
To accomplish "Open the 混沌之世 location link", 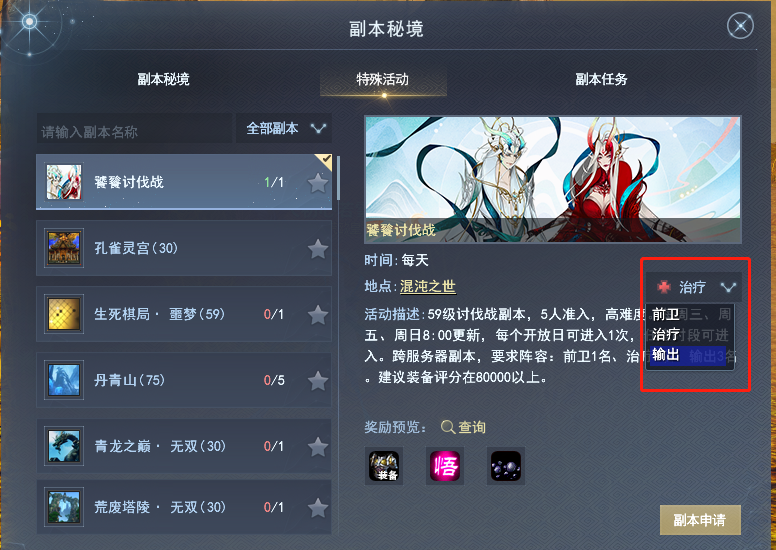I will click(x=428, y=286).
